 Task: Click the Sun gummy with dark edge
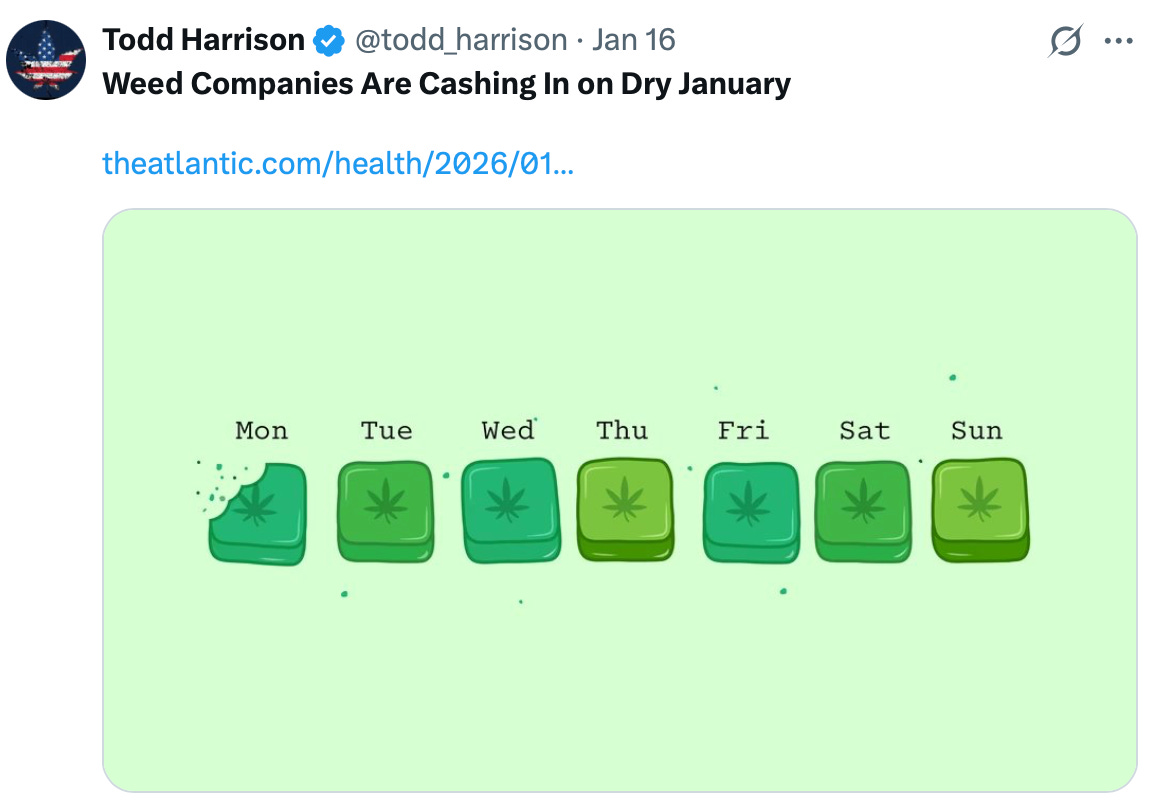pos(979,510)
